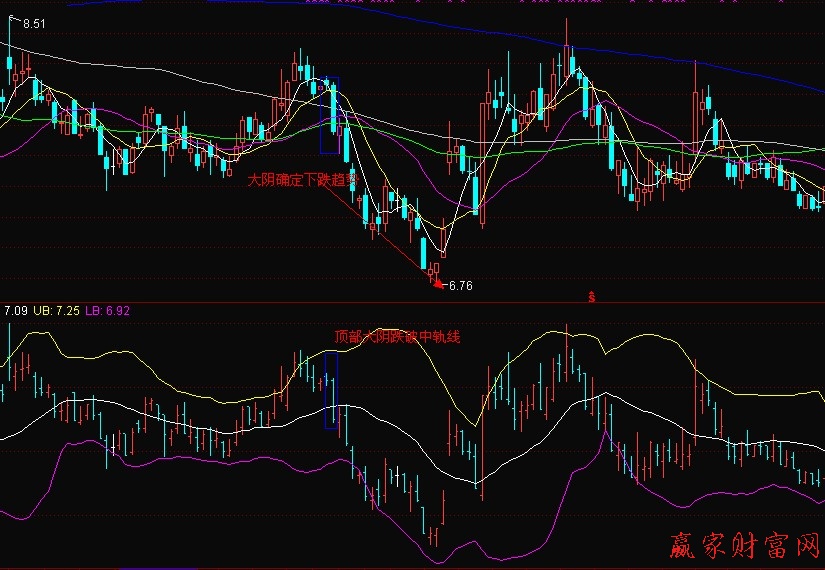Click the UB: 7.25 indicator label
The image size is (825, 570).
(x=56, y=311)
